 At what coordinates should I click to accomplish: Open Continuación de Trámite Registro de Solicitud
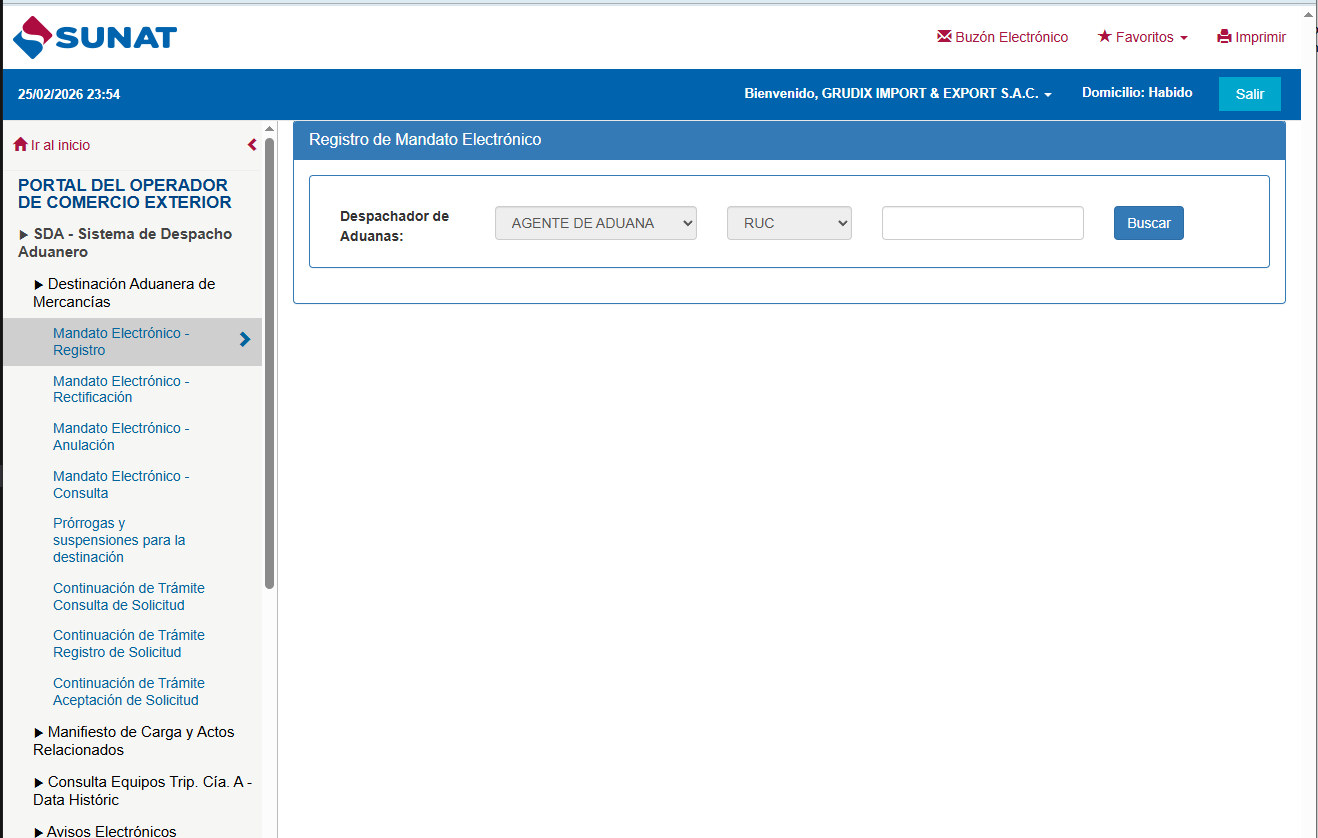(129, 644)
